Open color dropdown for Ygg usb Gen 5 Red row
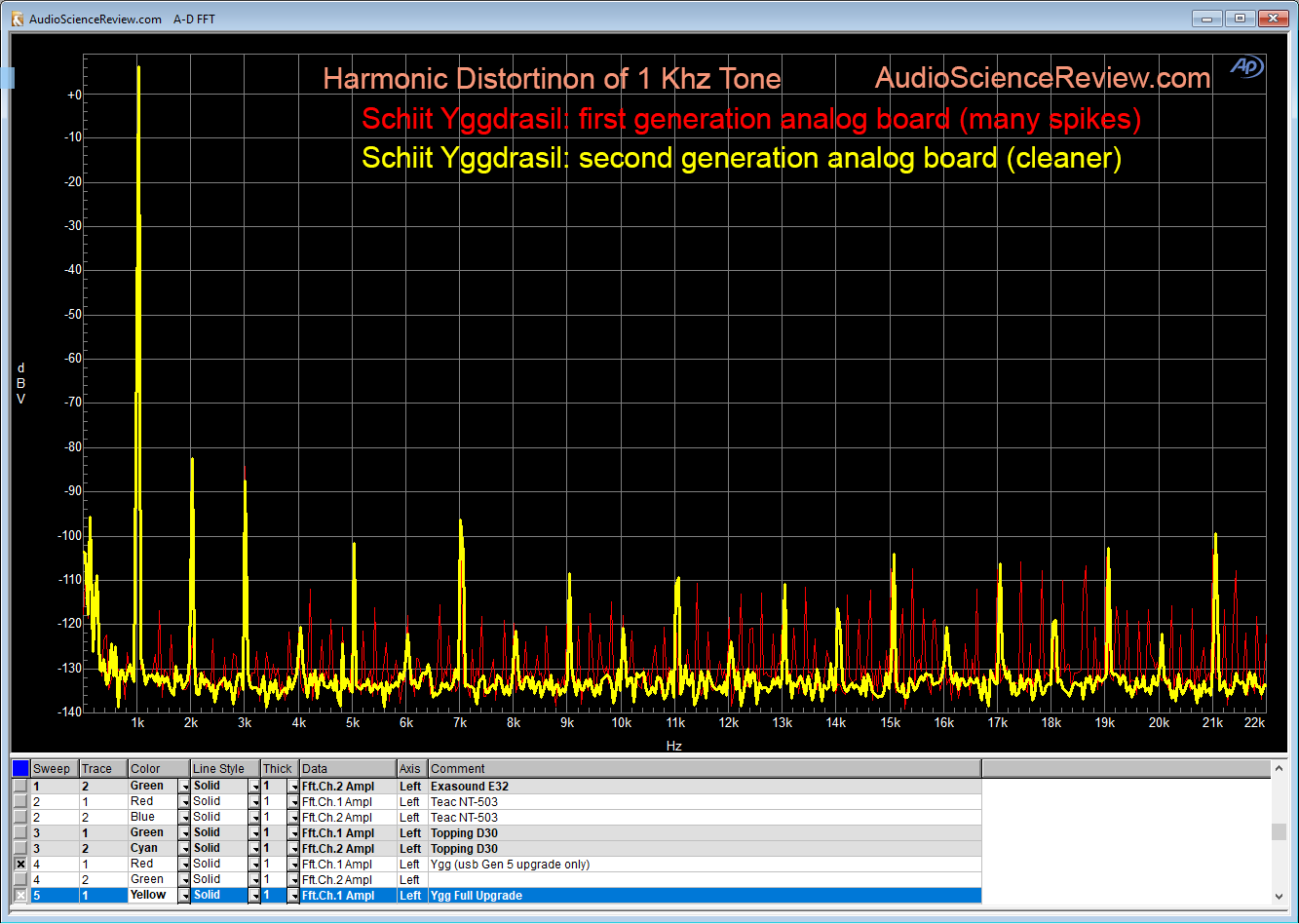The height and width of the screenshot is (924, 1299). pyautogui.click(x=184, y=864)
